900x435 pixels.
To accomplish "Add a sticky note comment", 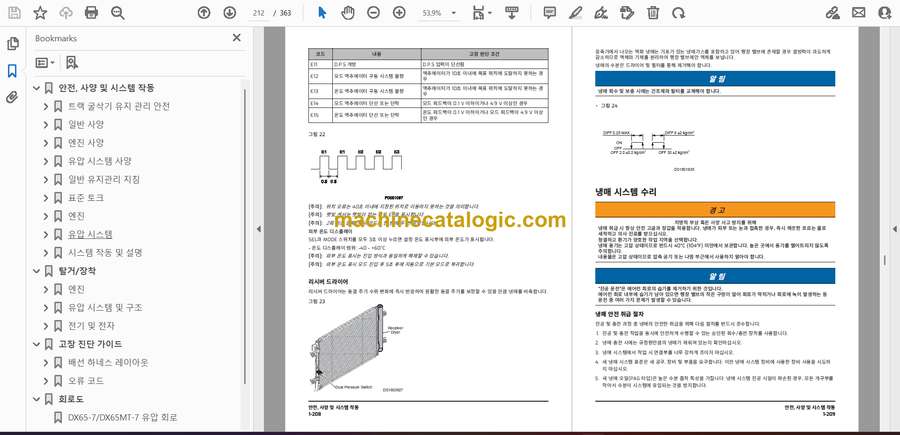I will point(550,13).
